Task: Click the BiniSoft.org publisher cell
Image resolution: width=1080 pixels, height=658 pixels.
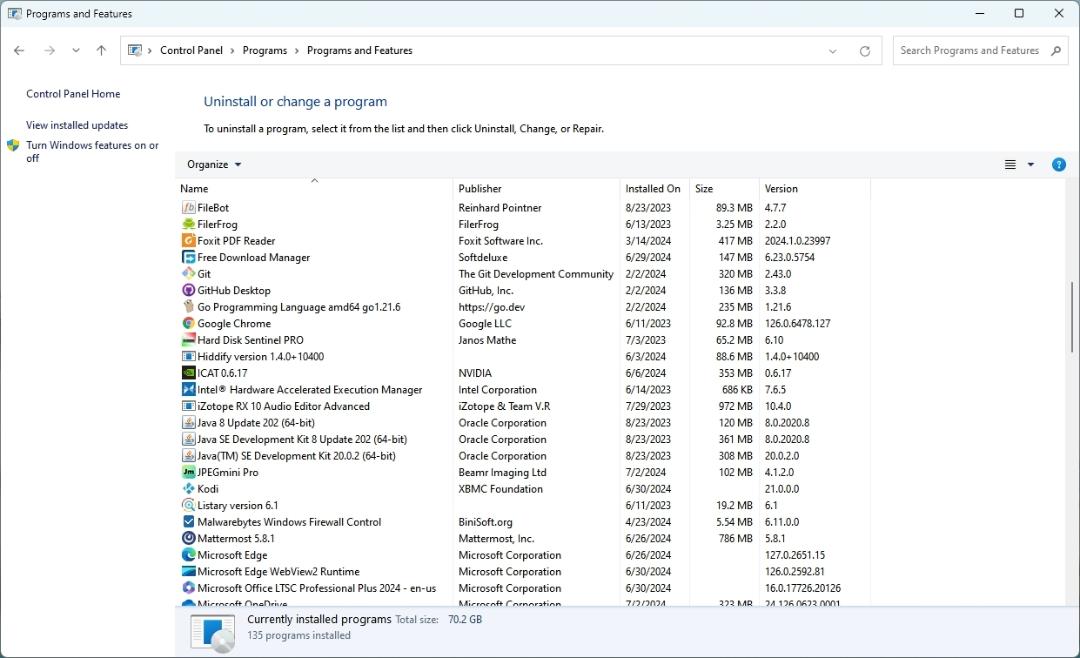Action: pos(486,522)
